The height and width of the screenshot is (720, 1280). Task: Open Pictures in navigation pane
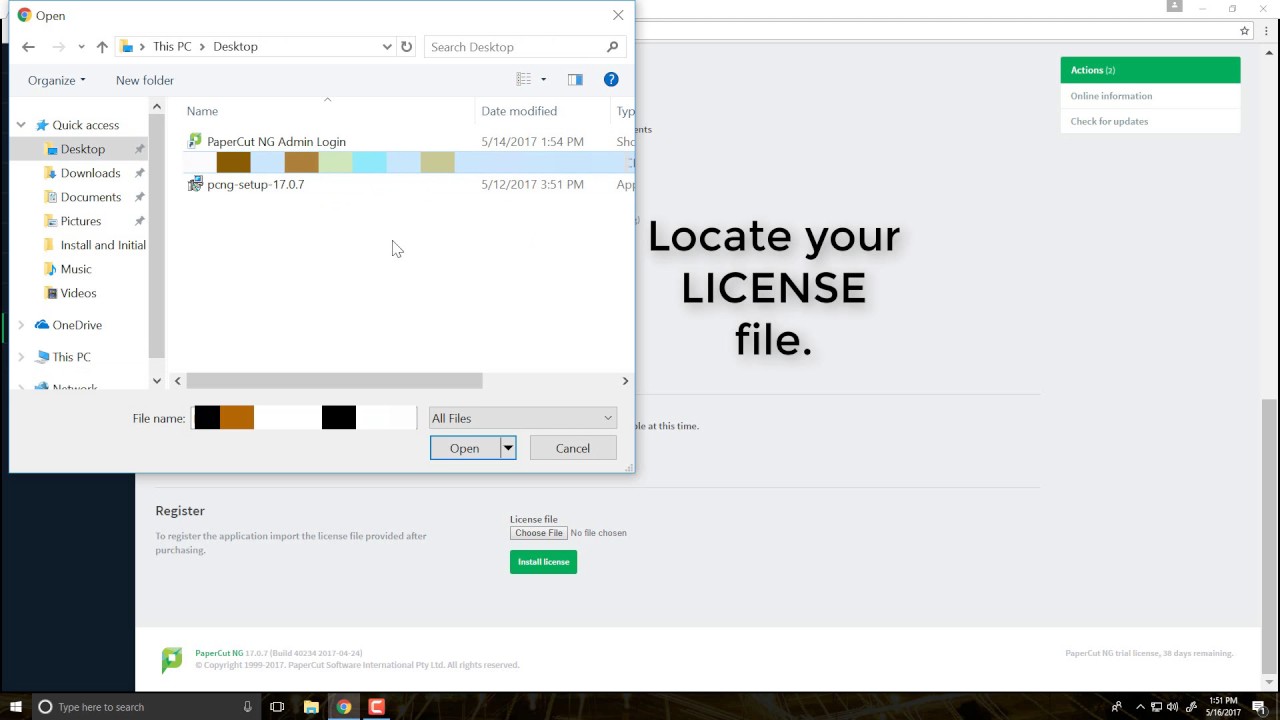tap(80, 221)
